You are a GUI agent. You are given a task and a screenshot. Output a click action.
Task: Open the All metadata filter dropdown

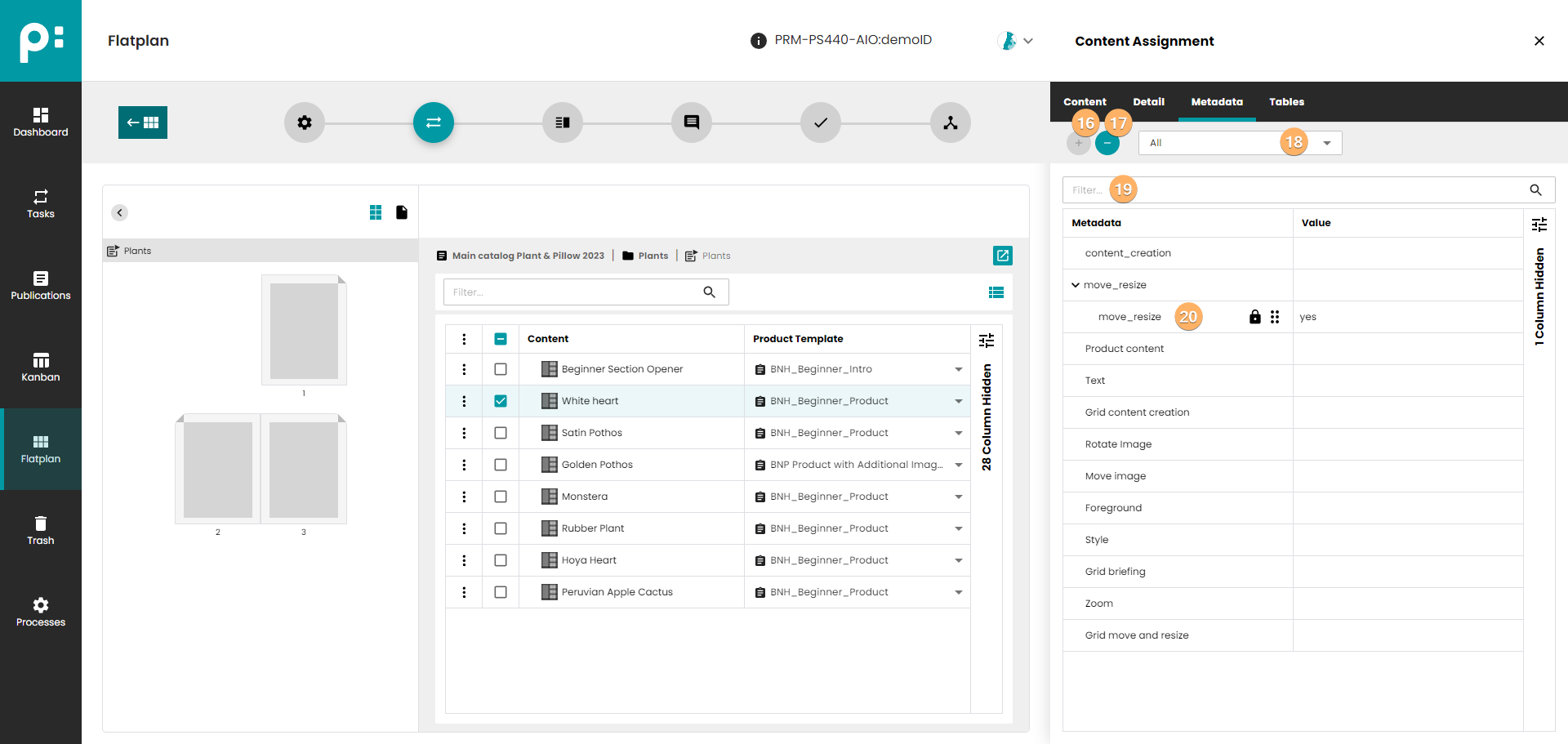[x=1327, y=143]
